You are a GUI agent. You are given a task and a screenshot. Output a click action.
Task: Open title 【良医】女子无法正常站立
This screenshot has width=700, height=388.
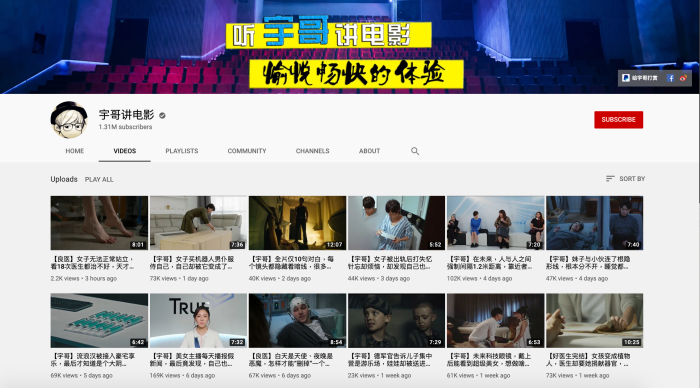point(92,263)
